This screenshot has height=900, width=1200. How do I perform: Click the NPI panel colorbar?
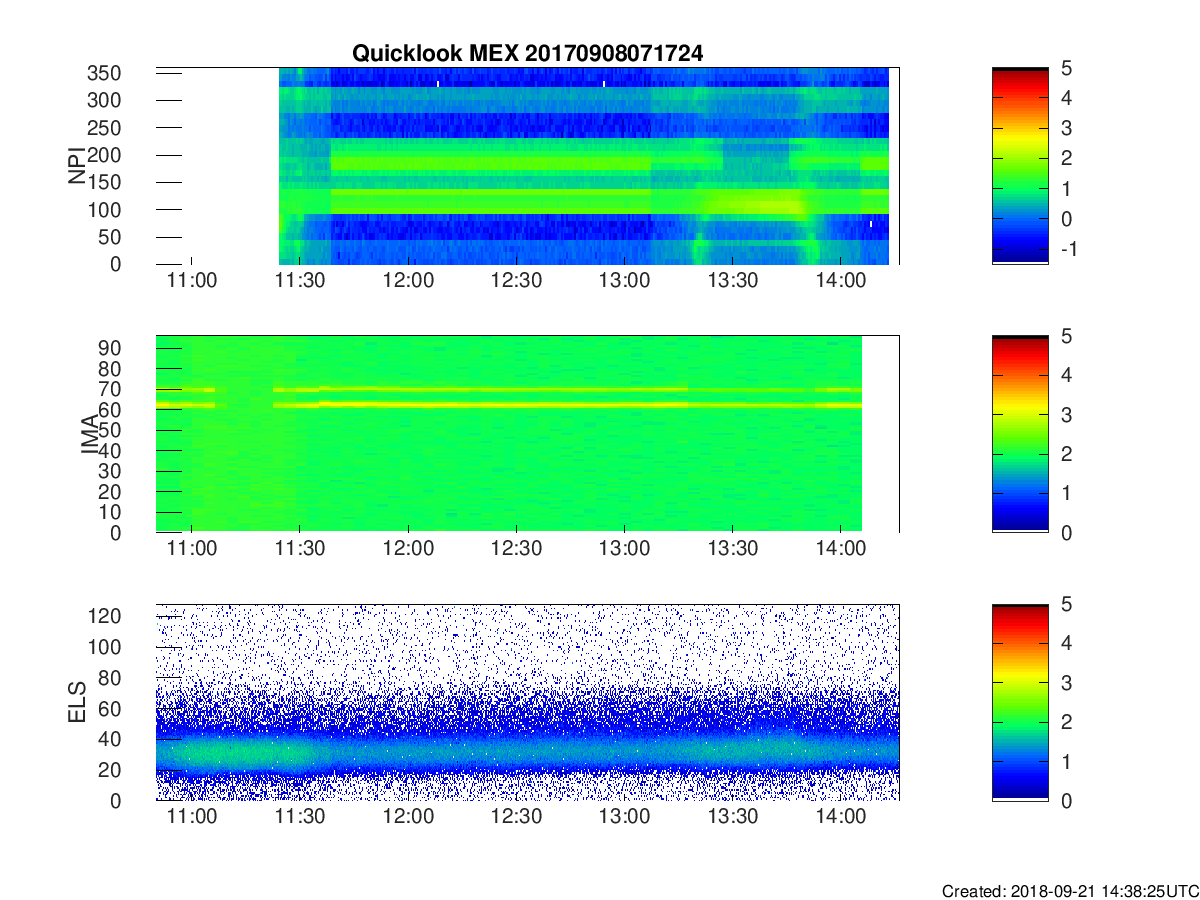(1020, 166)
